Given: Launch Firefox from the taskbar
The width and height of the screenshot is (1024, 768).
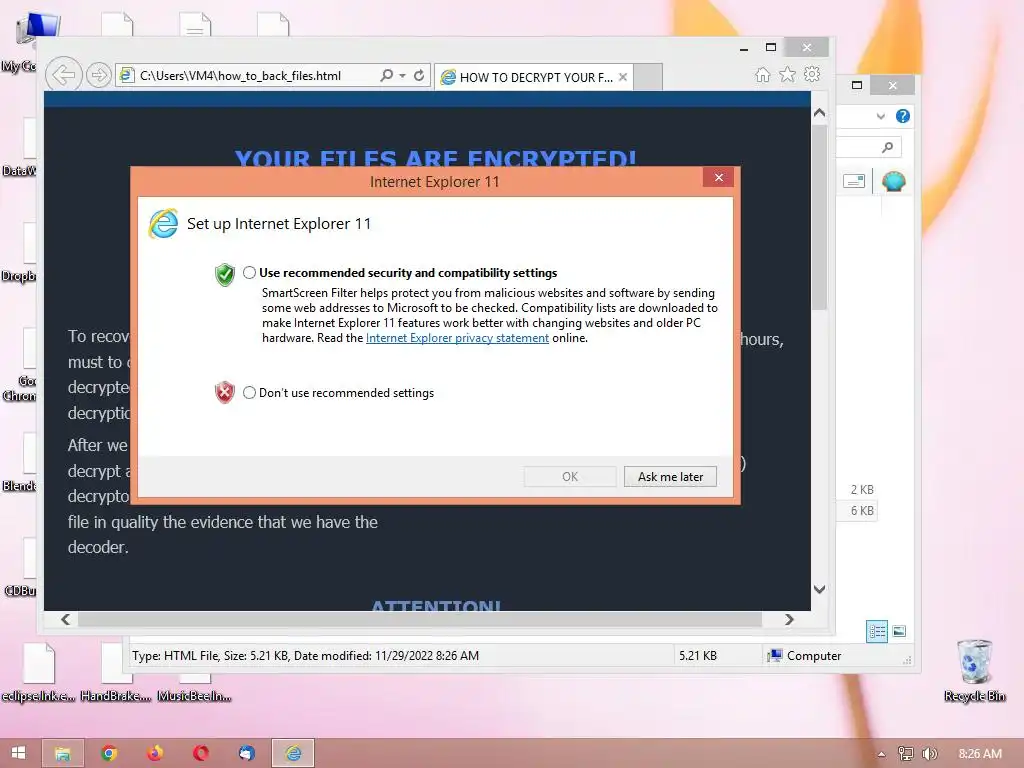Looking at the screenshot, I should (x=155, y=754).
